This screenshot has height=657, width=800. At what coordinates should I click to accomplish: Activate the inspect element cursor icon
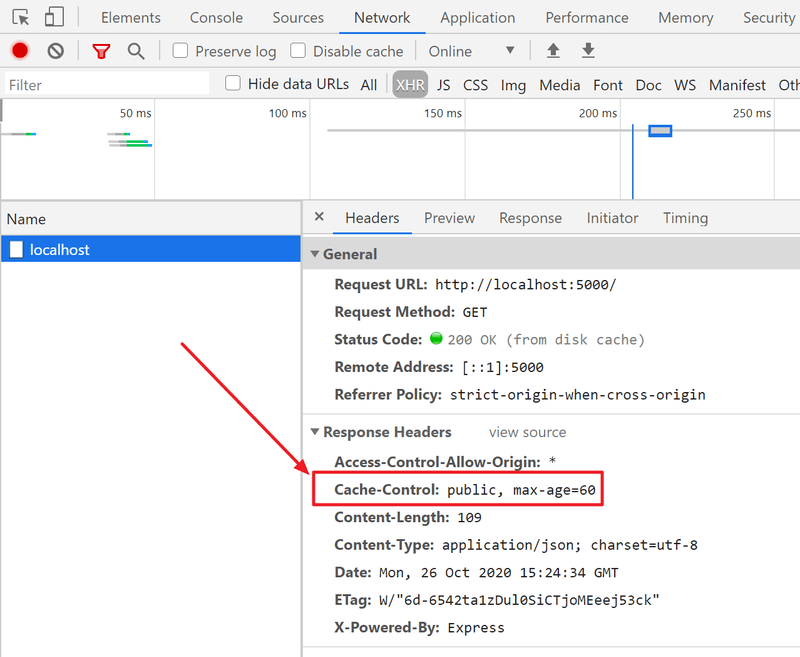coord(21,17)
